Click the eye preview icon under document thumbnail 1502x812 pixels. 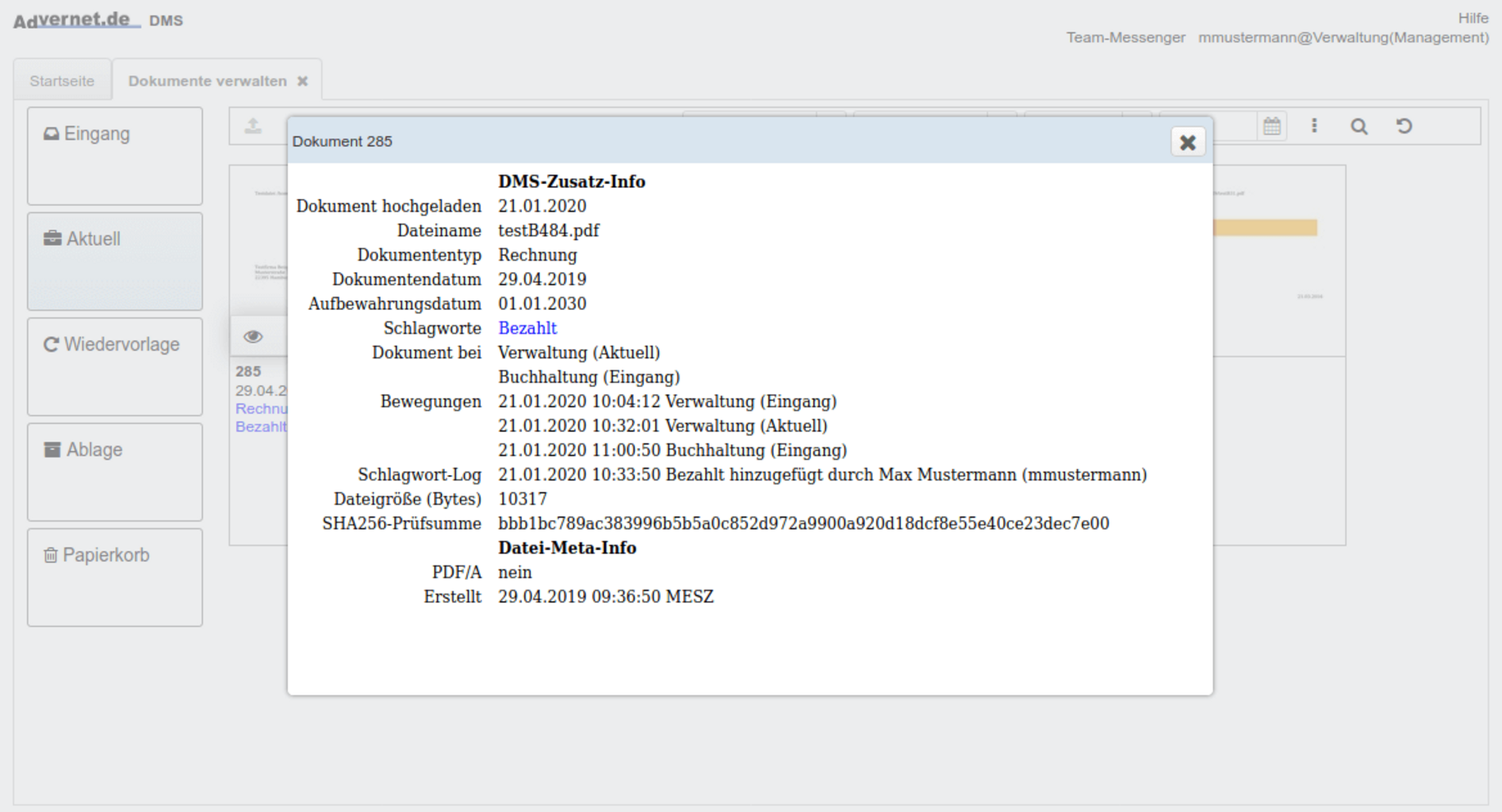(x=253, y=337)
